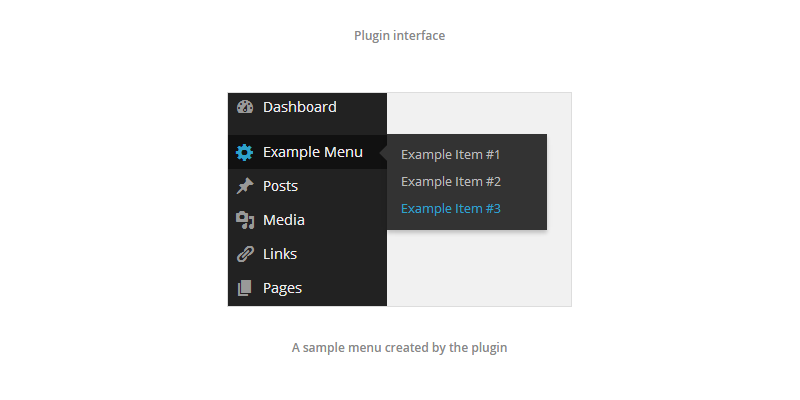Click the Plugin interface heading text

coord(399,36)
